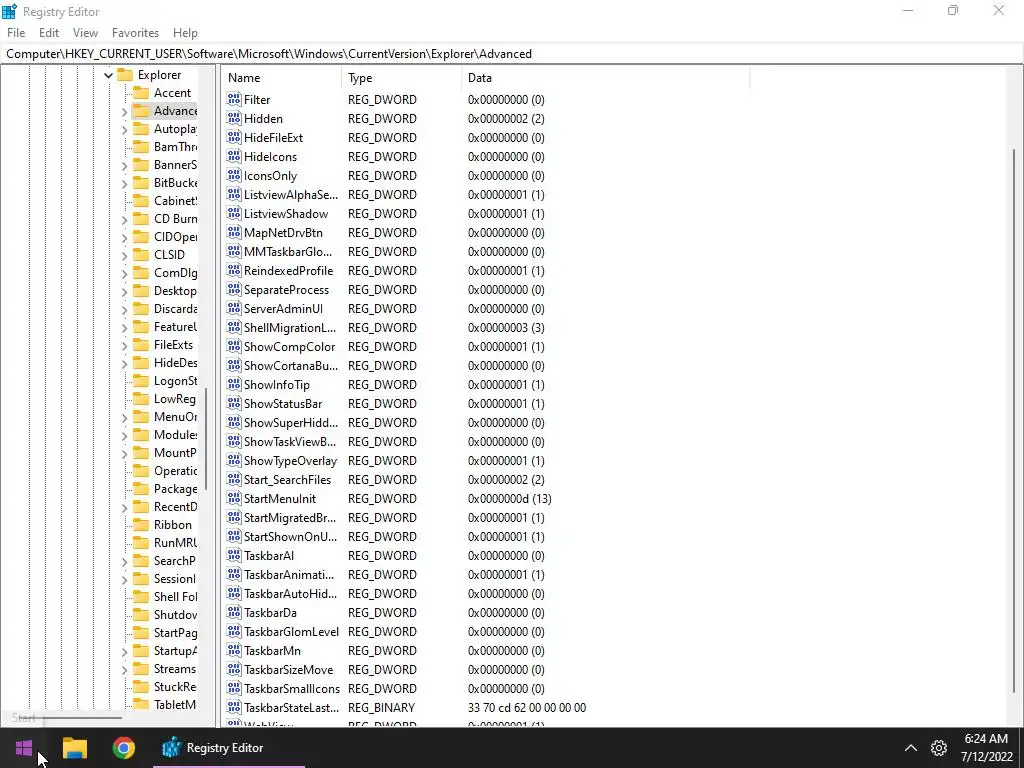
Task: Open the File menu
Action: 16,33
